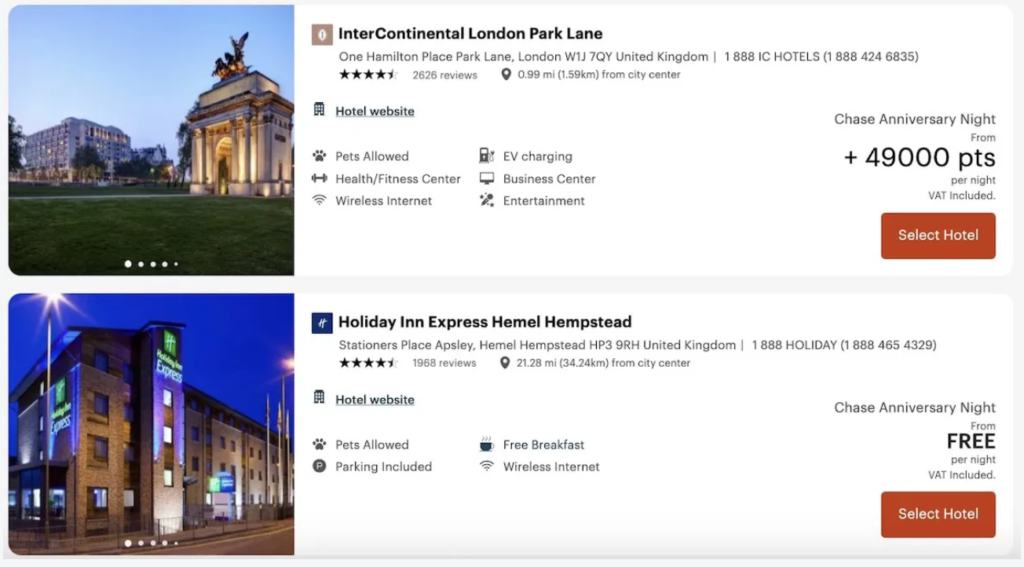Viewport: 1024px width, 567px height.
Task: Click the Health/Fitness Center dumbbell icon
Action: [319, 178]
